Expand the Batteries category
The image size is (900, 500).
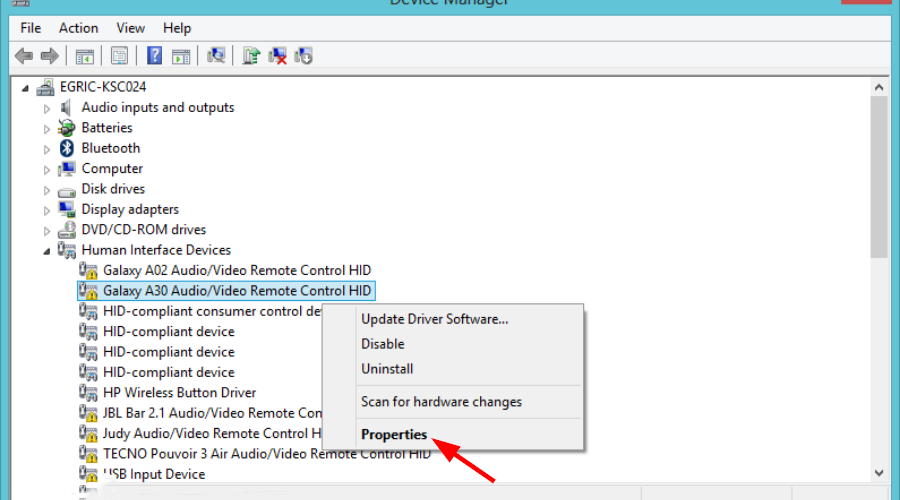pyautogui.click(x=47, y=129)
